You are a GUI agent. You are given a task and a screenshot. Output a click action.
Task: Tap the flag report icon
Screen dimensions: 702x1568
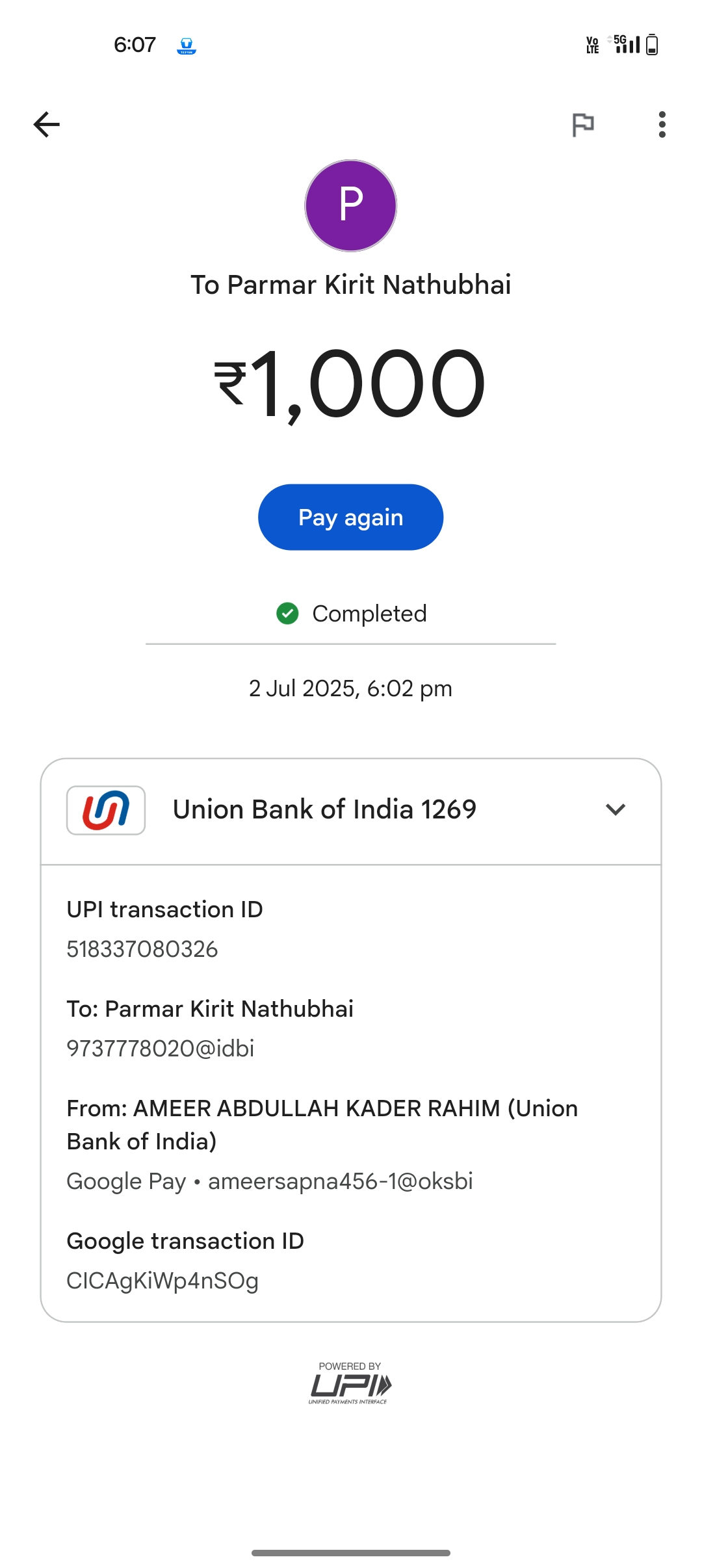click(582, 124)
